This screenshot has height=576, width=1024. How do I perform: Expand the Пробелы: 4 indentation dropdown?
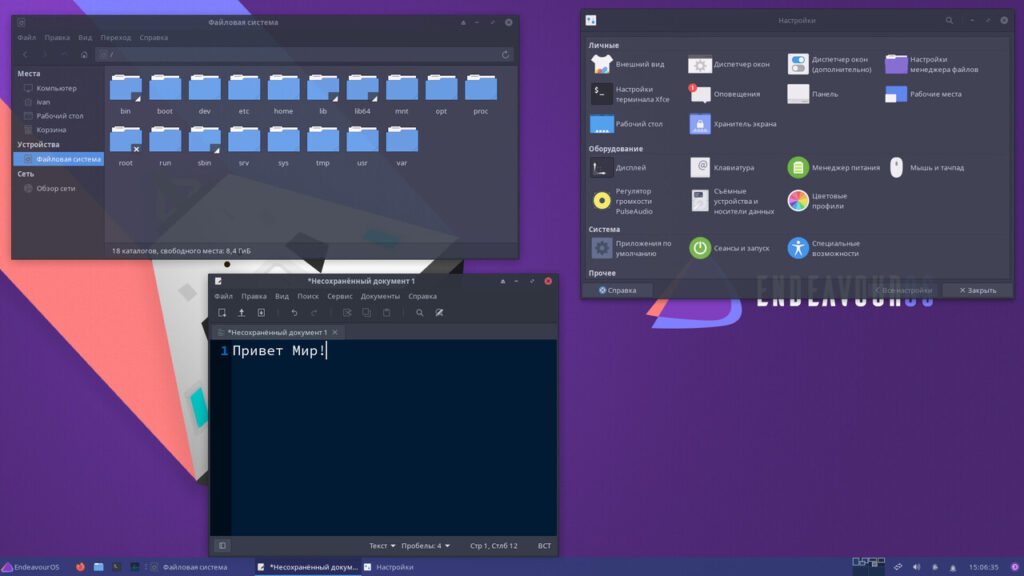(x=425, y=546)
